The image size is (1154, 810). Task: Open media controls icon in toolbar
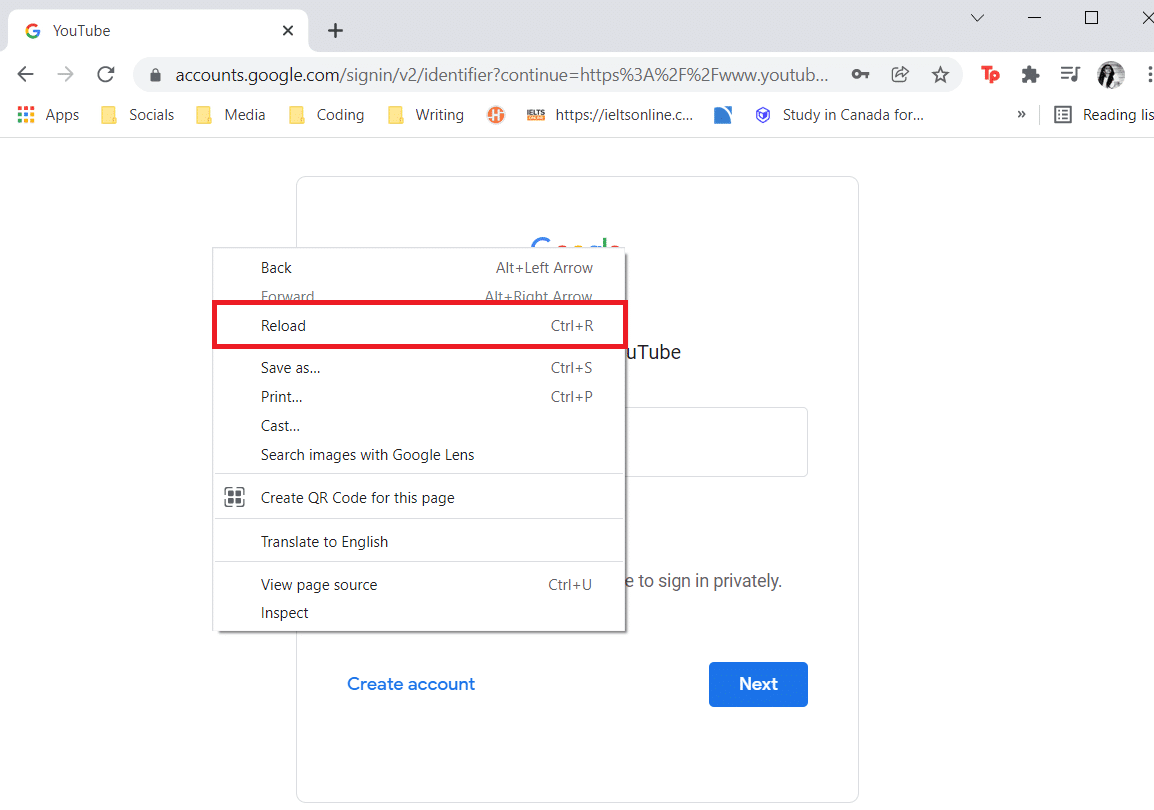(1070, 74)
